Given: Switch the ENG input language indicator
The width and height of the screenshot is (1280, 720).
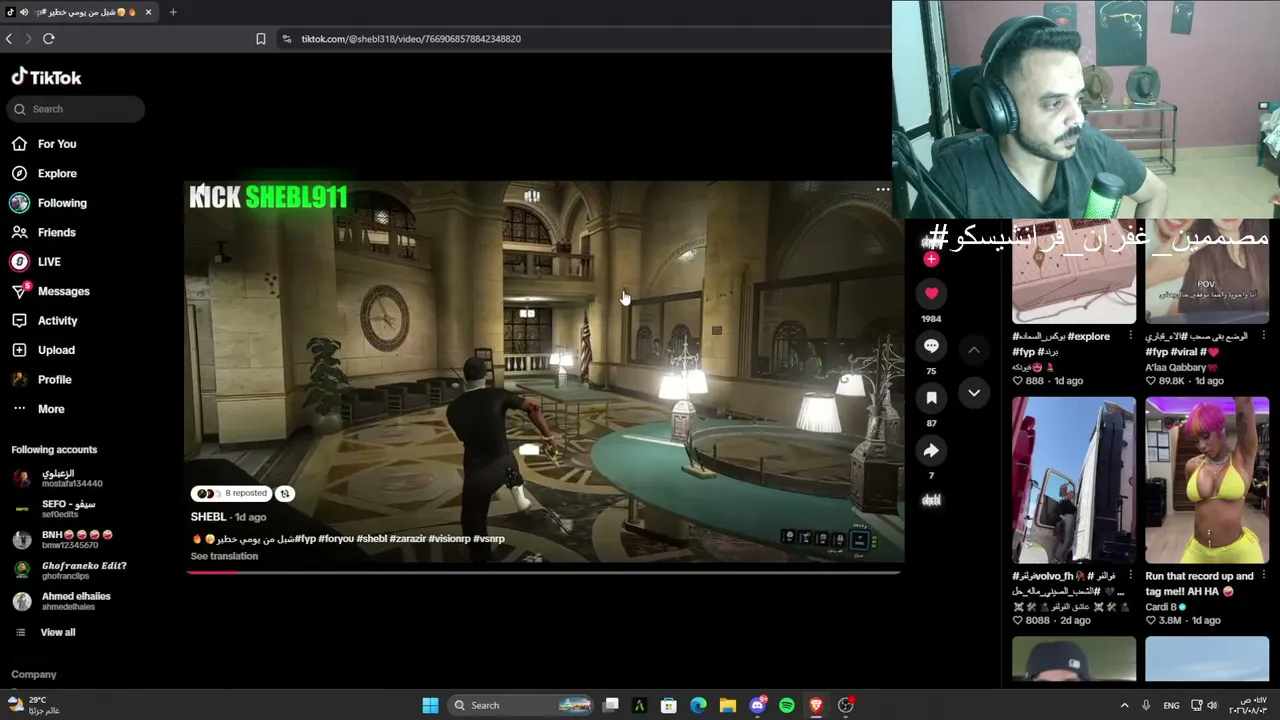Looking at the screenshot, I should pyautogui.click(x=1171, y=705).
